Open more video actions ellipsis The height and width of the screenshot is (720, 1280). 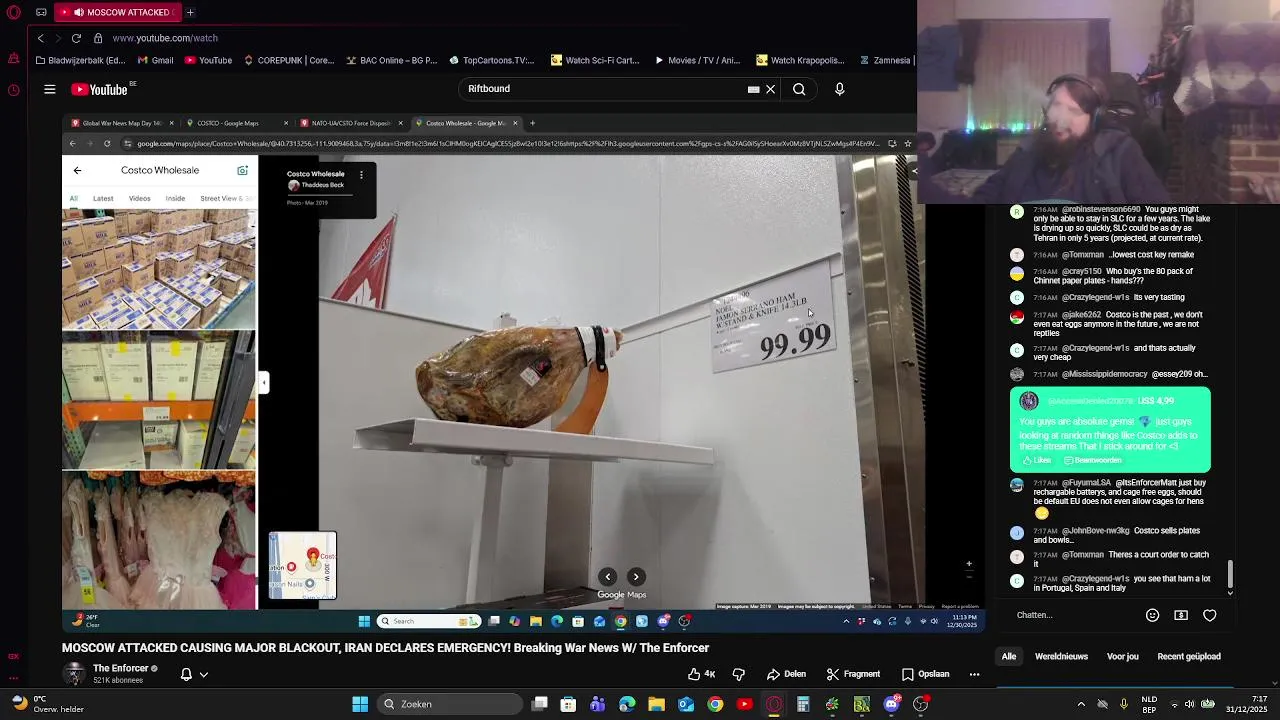point(974,674)
